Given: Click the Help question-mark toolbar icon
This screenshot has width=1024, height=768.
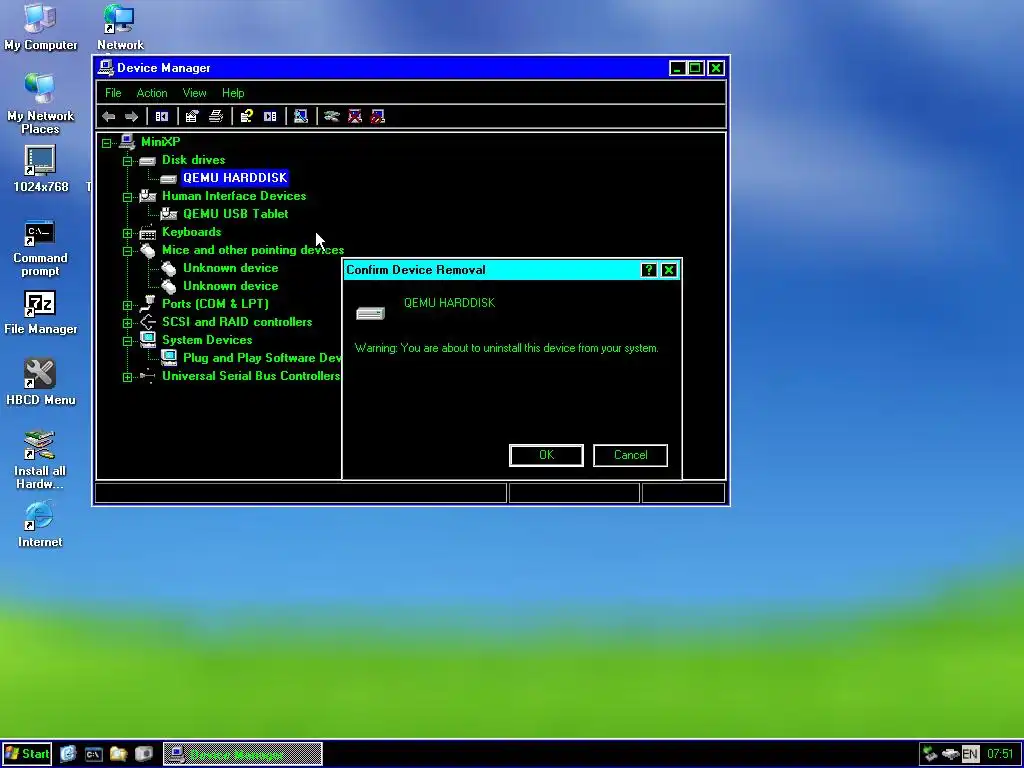Looking at the screenshot, I should pos(246,116).
